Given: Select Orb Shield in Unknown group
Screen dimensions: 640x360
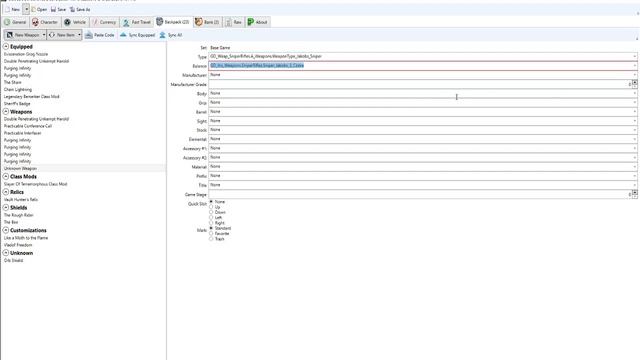Looking at the screenshot, I should coord(13,260).
